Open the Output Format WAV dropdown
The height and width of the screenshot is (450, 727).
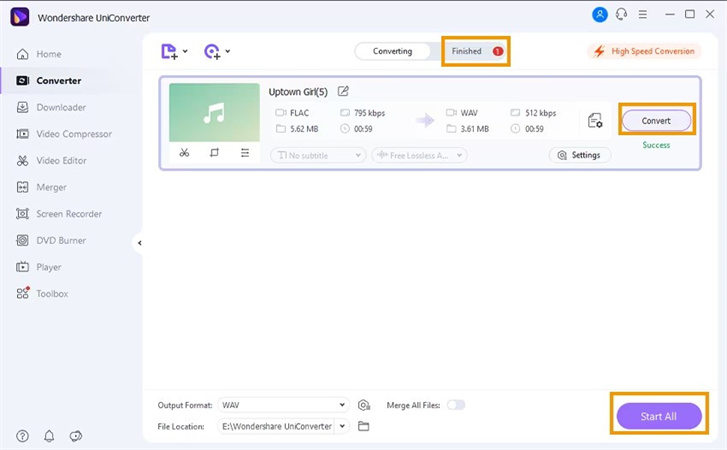point(283,405)
